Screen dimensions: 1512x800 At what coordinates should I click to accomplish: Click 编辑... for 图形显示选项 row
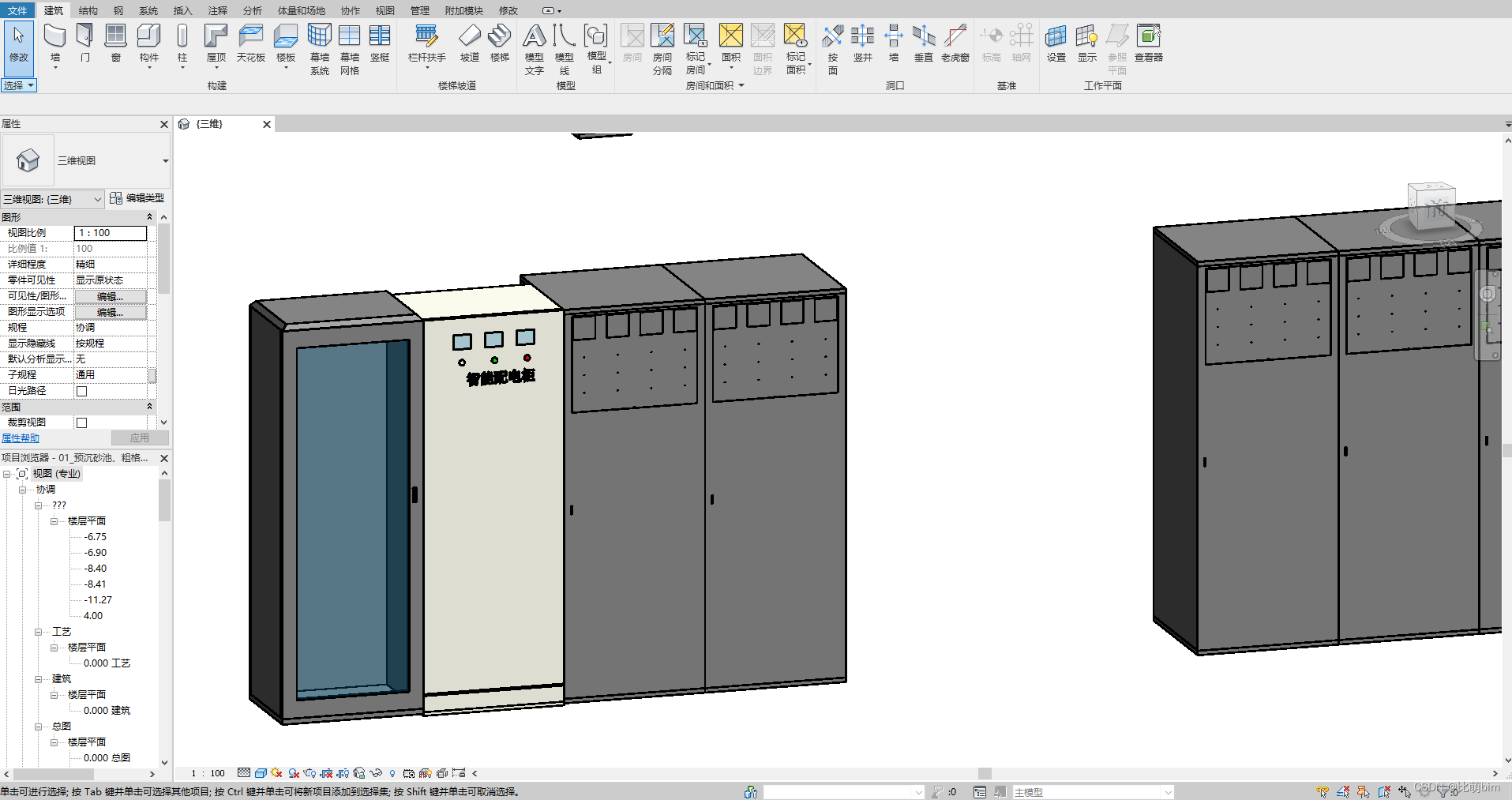pos(110,312)
